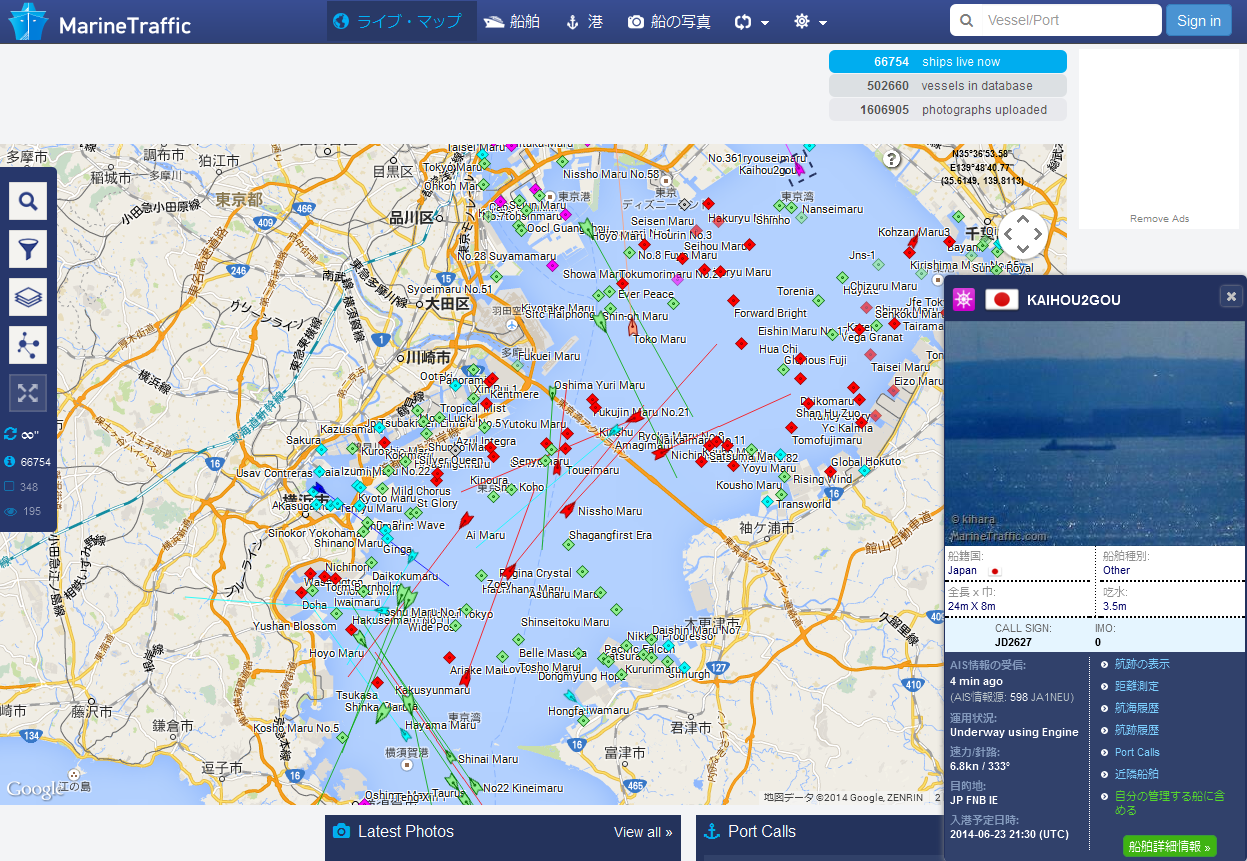Click the Sign in button
The height and width of the screenshot is (861, 1247).
click(1198, 21)
